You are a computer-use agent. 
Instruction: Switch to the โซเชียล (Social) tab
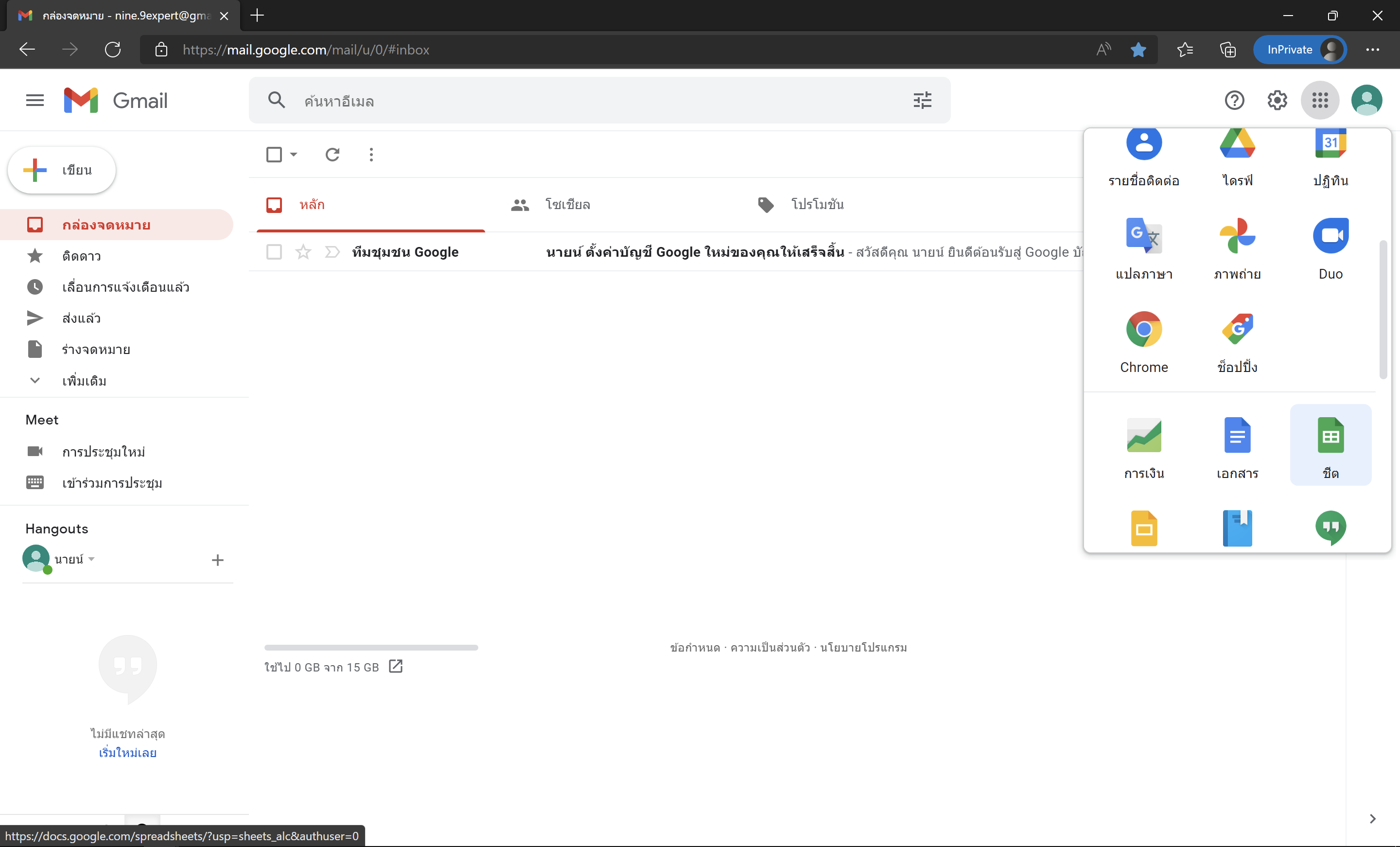(567, 205)
